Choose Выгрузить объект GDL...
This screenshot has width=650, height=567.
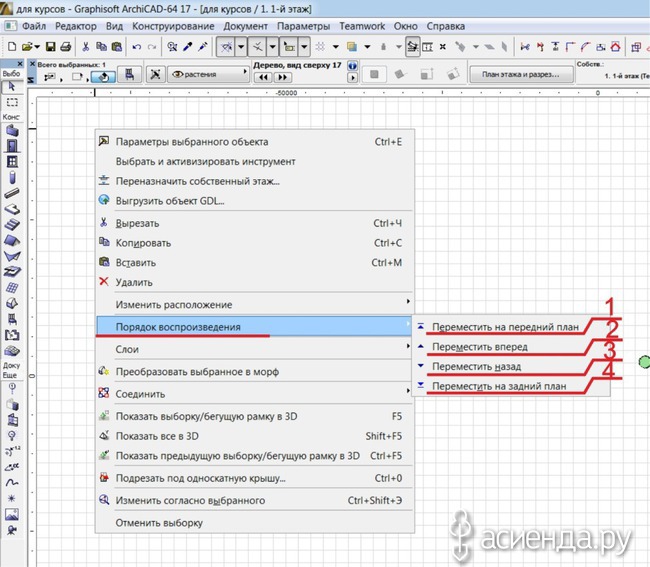pos(255,201)
